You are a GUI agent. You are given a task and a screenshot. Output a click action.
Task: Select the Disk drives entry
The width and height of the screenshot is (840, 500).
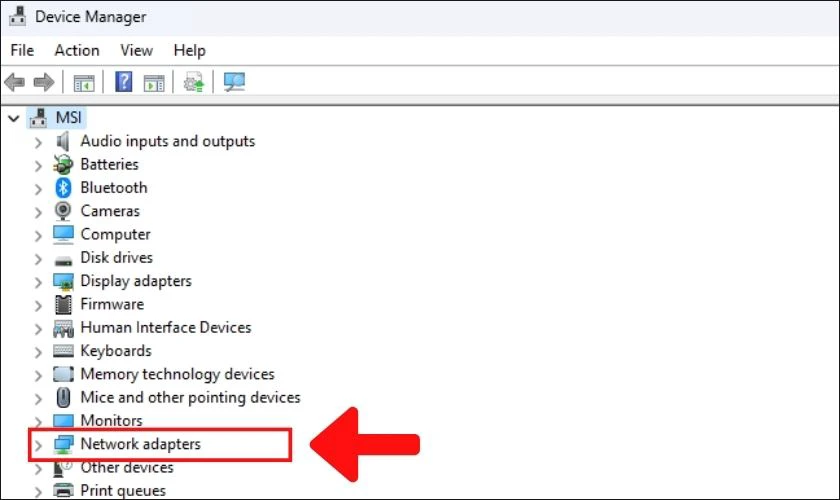coord(116,258)
